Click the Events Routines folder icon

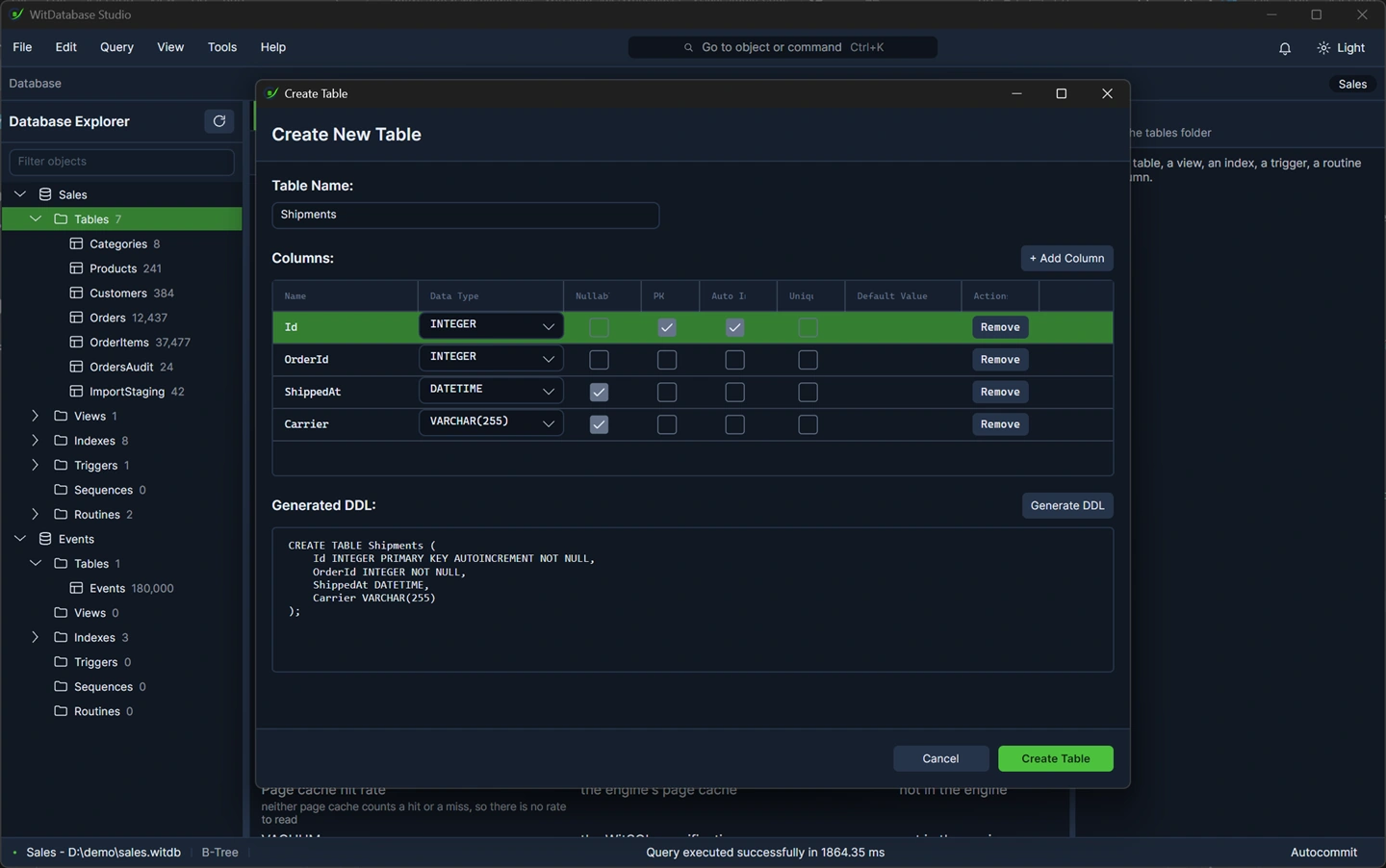coord(61,711)
